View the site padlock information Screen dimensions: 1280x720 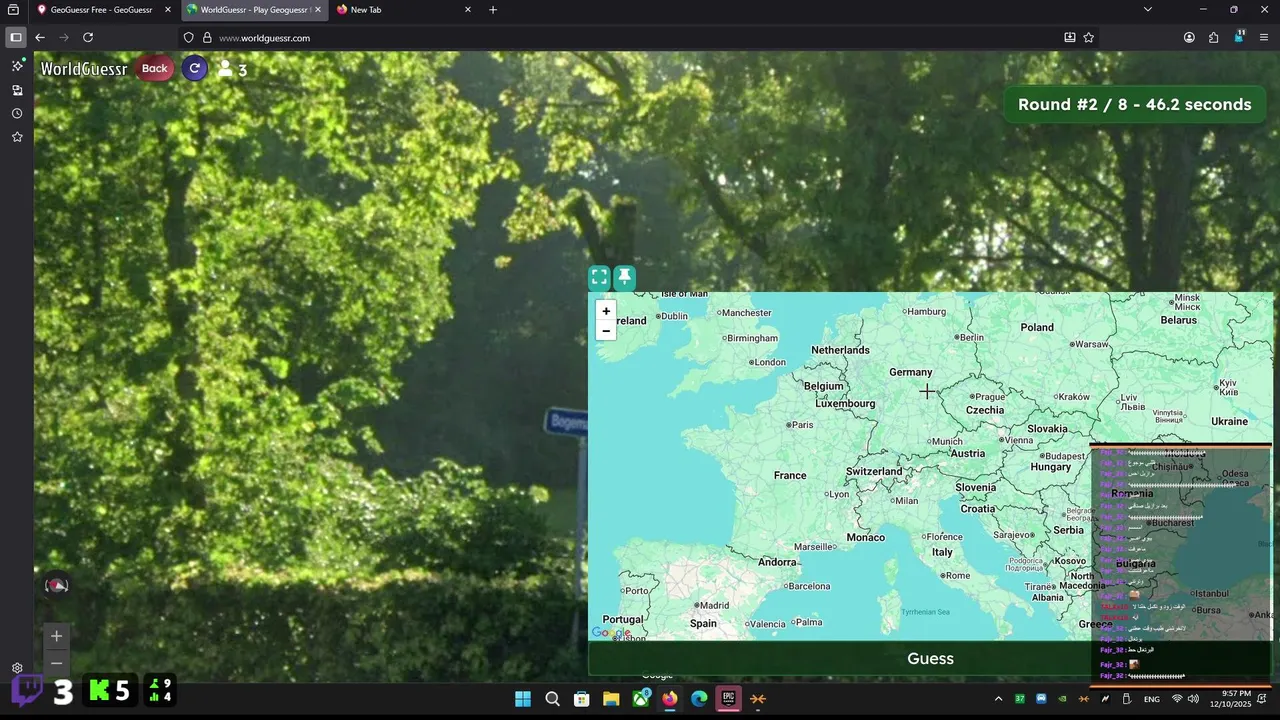[207, 38]
